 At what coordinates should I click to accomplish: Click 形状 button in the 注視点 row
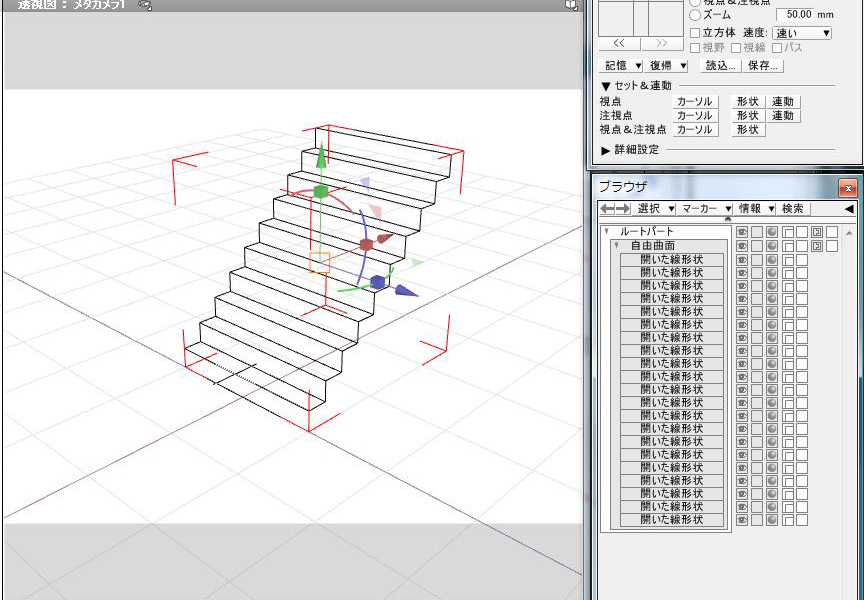point(748,116)
